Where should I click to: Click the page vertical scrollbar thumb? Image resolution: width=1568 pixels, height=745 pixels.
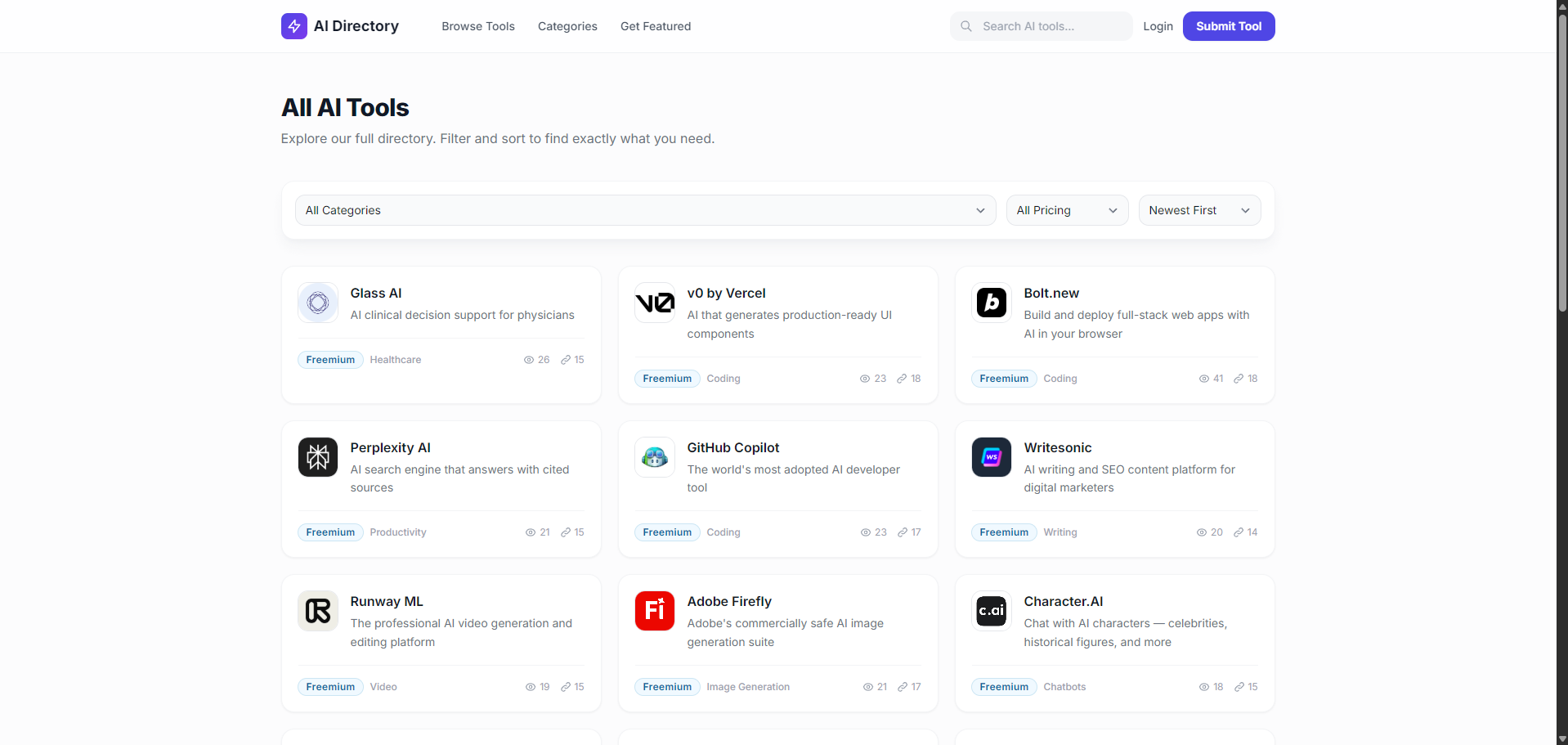pyautogui.click(x=1562, y=164)
